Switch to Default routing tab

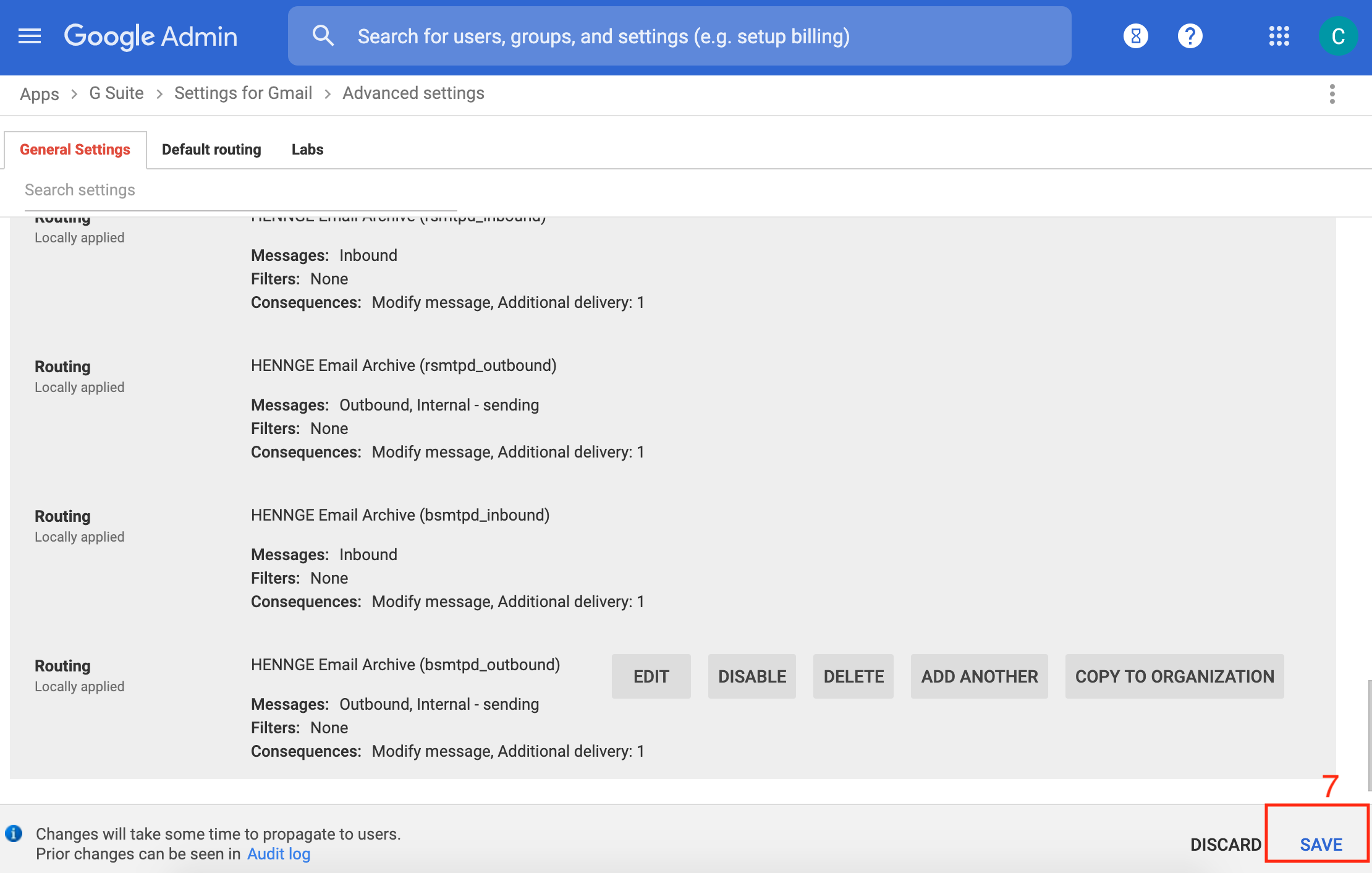point(211,150)
